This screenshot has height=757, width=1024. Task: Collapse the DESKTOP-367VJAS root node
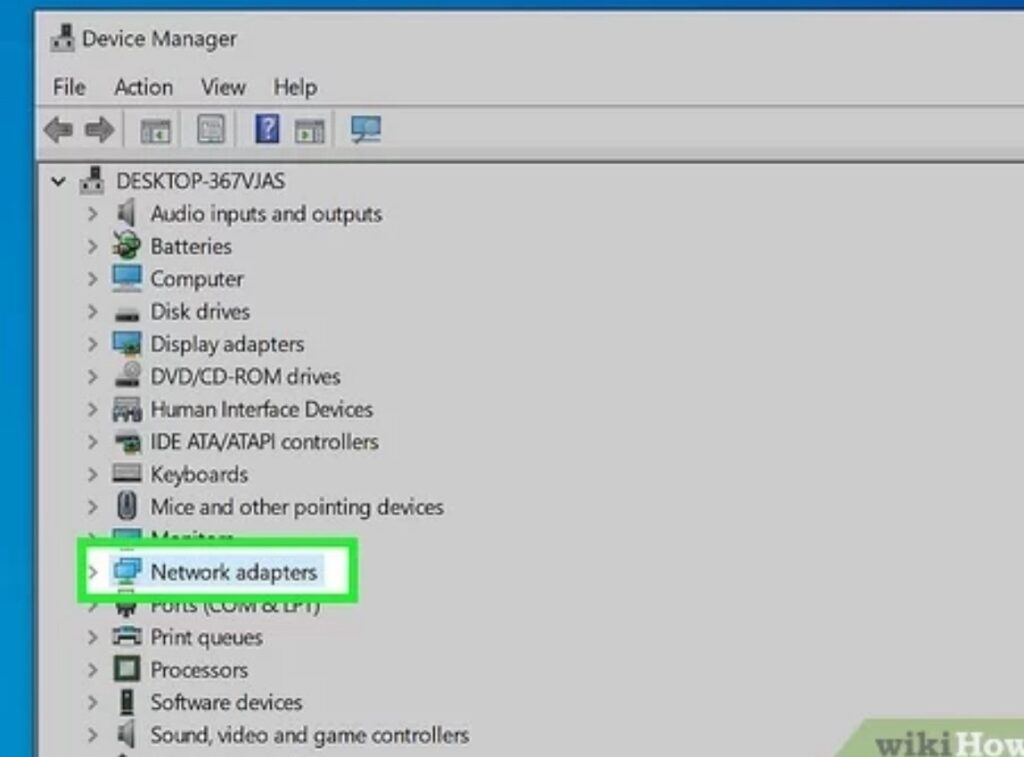pyautogui.click(x=59, y=182)
